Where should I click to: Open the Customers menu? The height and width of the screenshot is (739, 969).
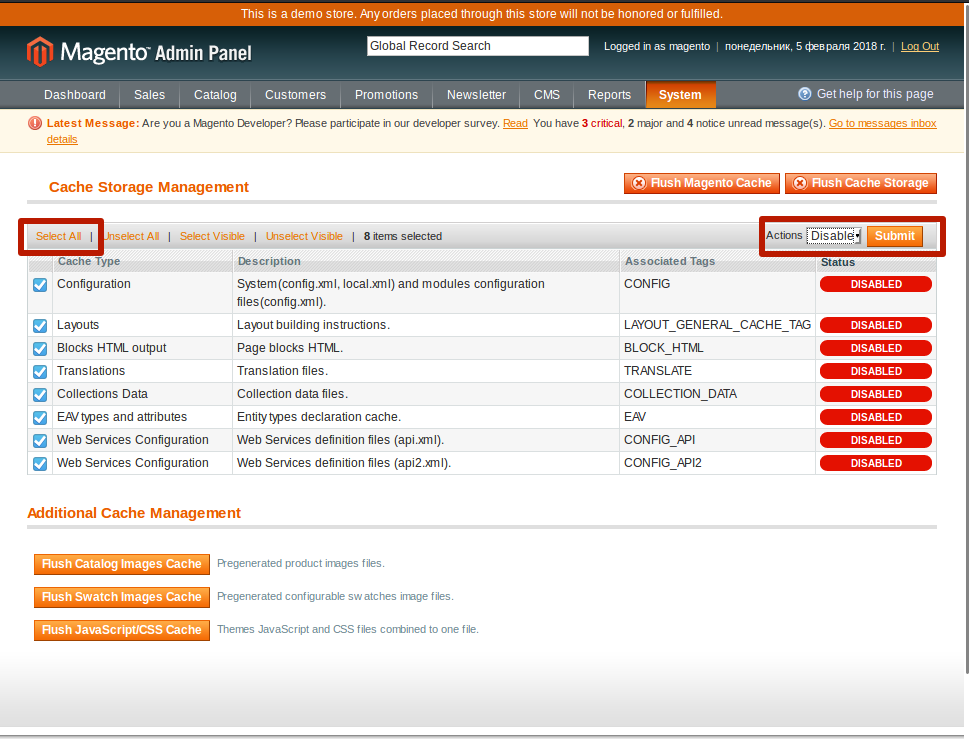tap(295, 95)
